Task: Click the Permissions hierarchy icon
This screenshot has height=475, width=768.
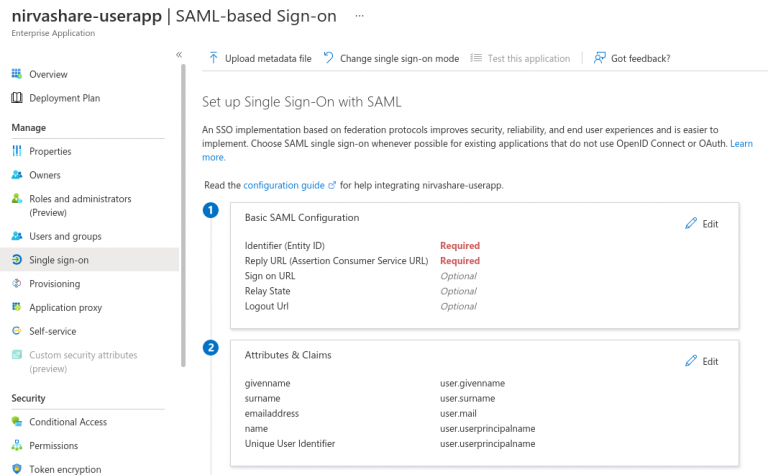Action: coord(17,445)
